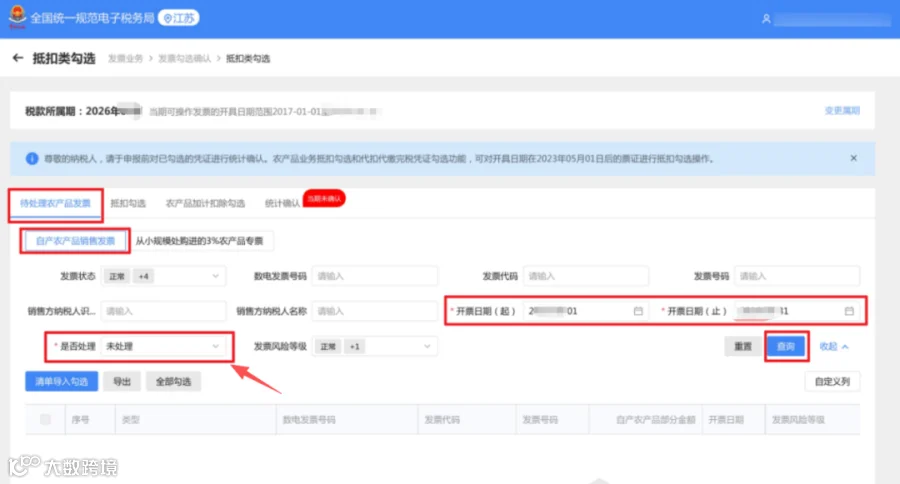Click the 开票日期(止) date field
The height and width of the screenshot is (484, 900).
tap(797, 311)
